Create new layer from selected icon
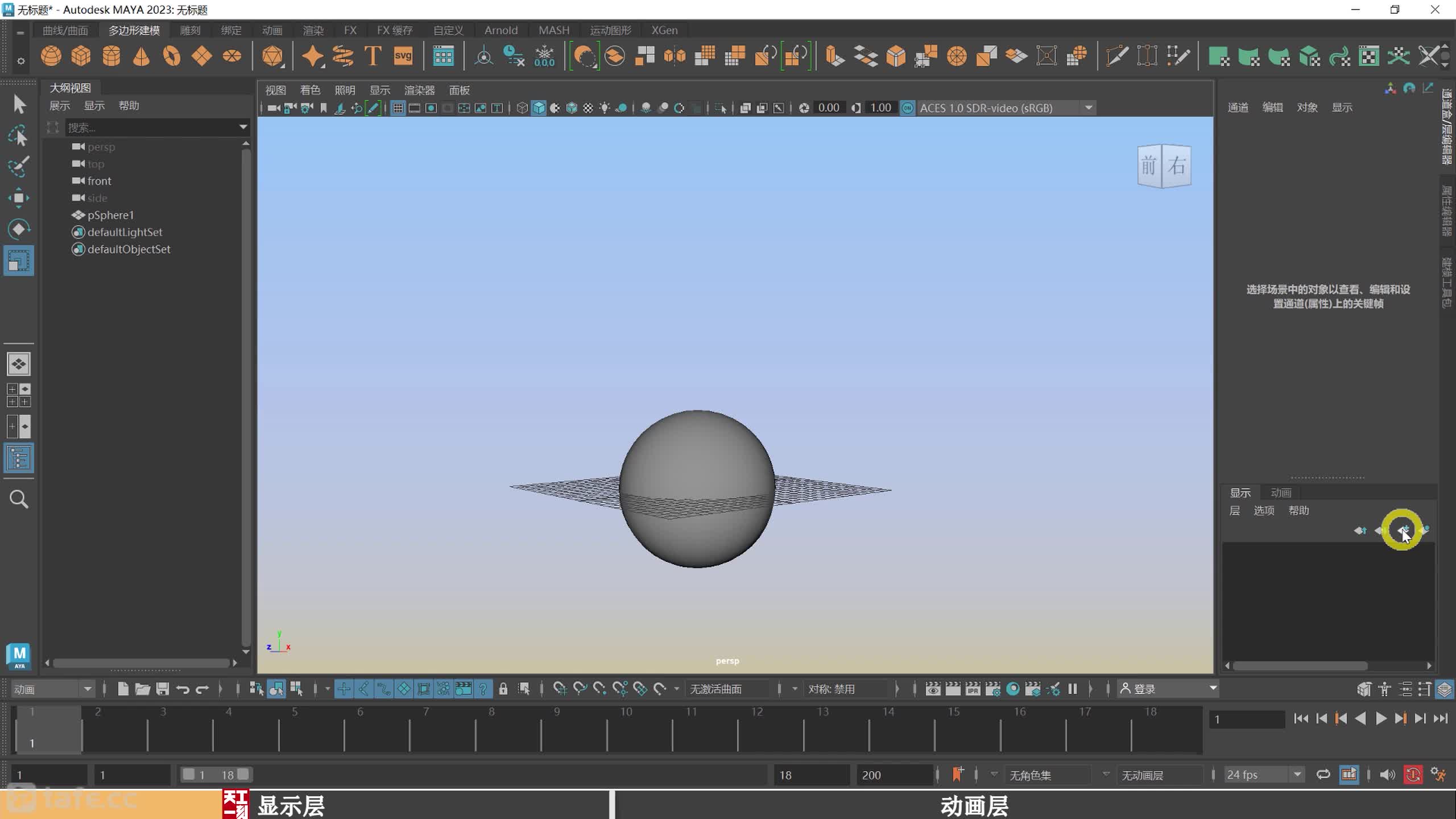Image resolution: width=1456 pixels, height=819 pixels. [1424, 531]
